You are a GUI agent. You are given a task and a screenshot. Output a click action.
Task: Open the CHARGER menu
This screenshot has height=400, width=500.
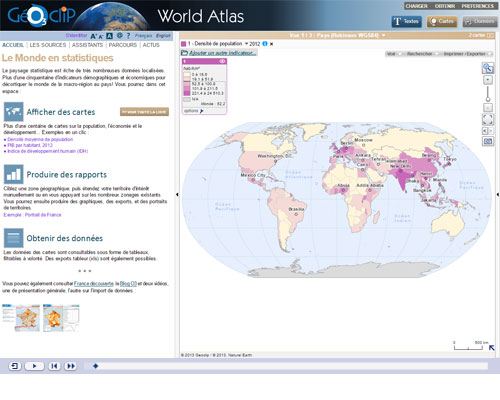416,6
